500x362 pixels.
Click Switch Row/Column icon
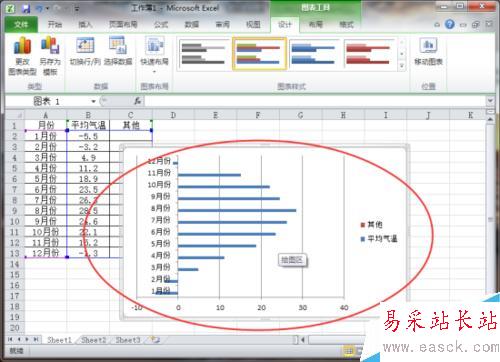85,51
